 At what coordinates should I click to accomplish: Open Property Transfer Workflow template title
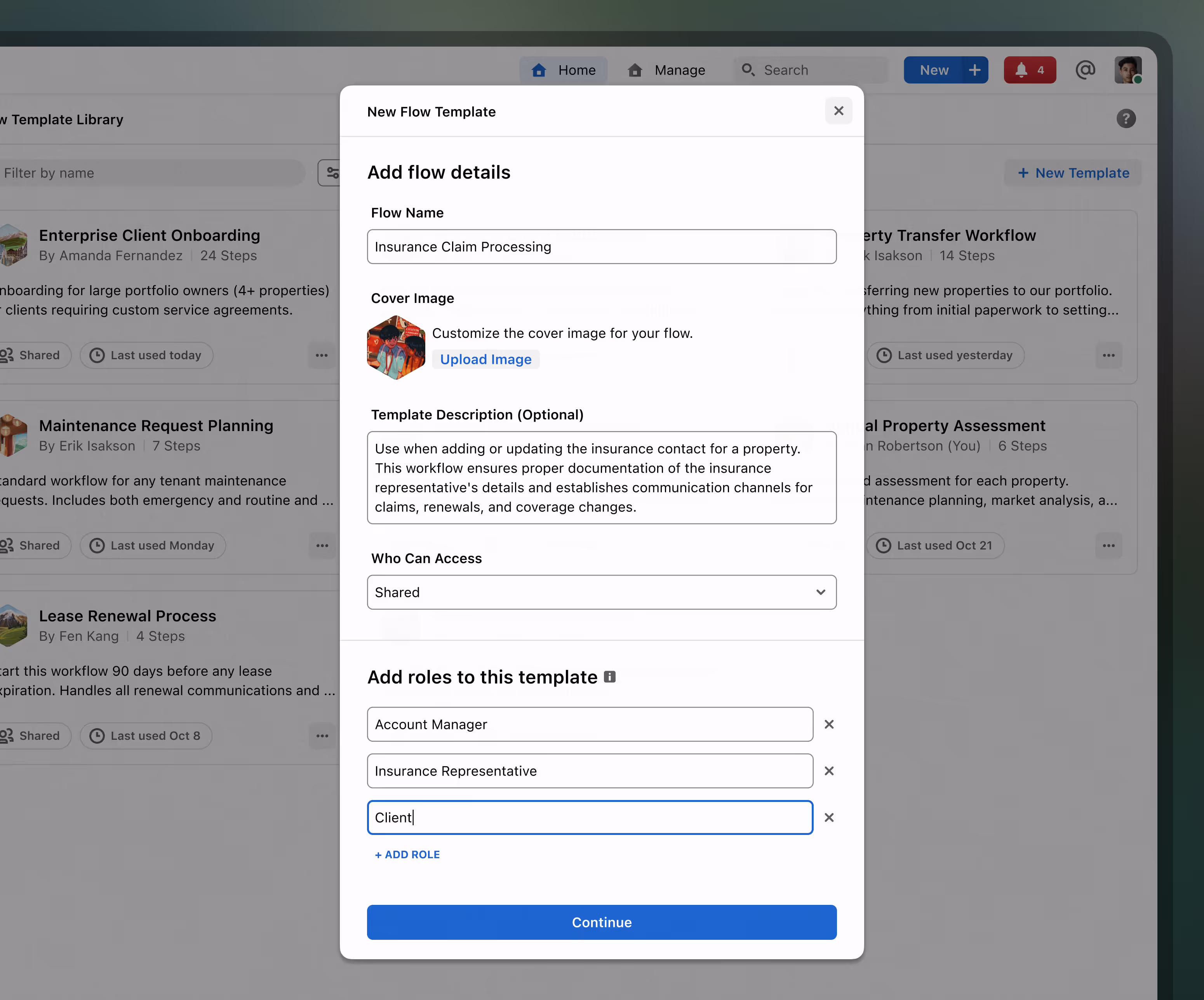950,235
